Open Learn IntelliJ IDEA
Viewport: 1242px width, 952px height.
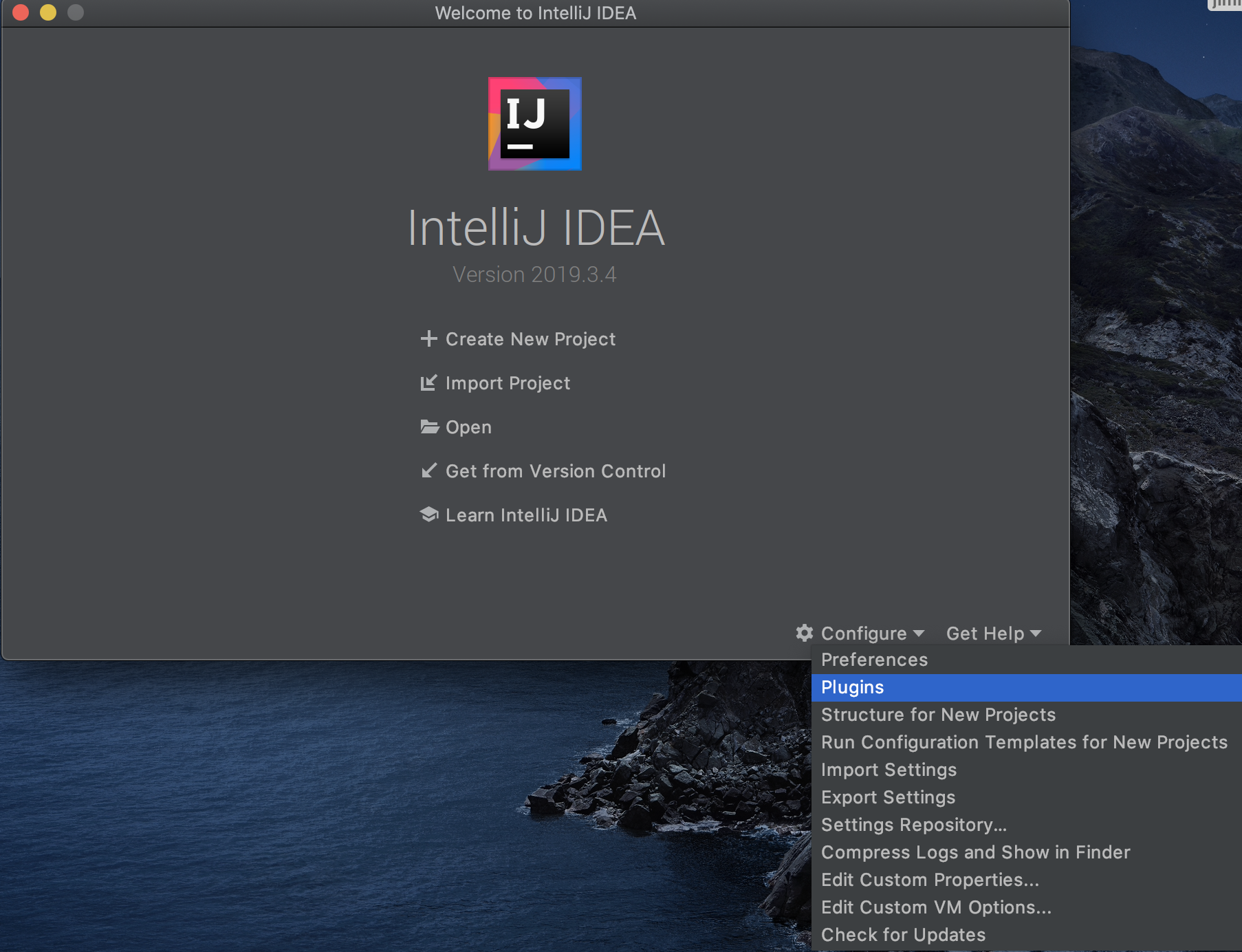(x=526, y=515)
